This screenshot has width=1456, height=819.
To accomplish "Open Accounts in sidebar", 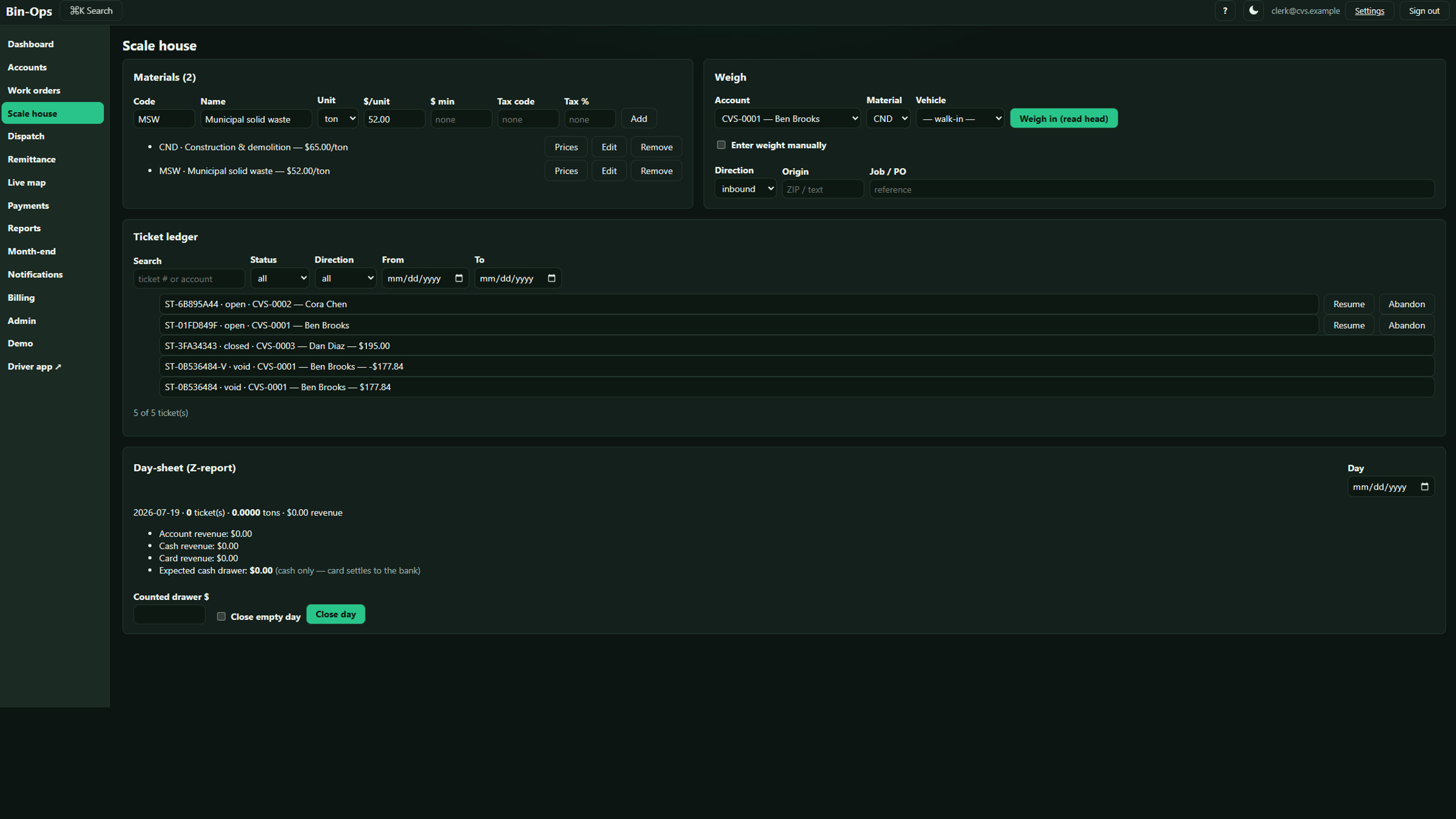I will [x=53, y=67].
